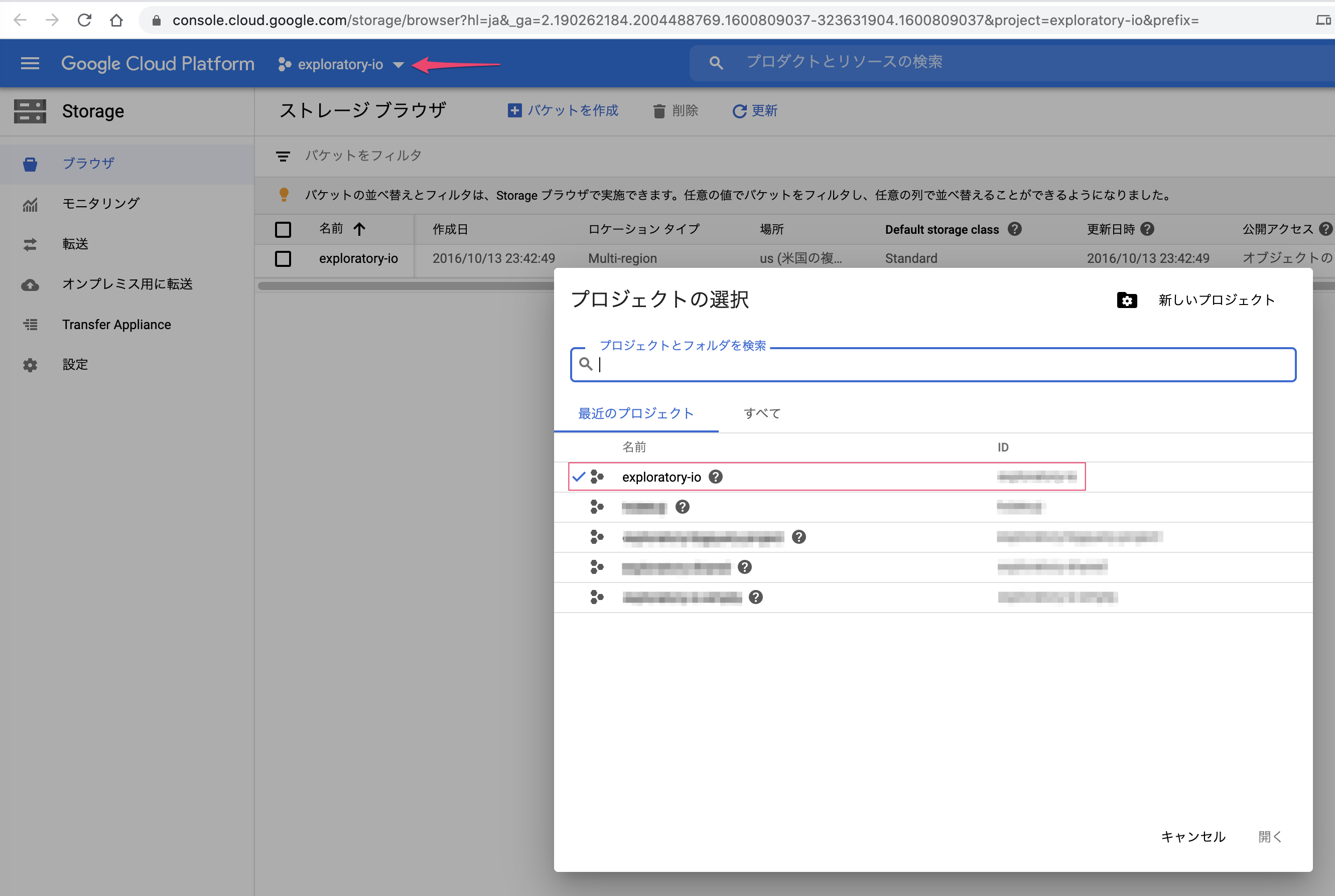Viewport: 1335px width, 896px height.
Task: Click the Multi-region cell
Action: point(622,258)
